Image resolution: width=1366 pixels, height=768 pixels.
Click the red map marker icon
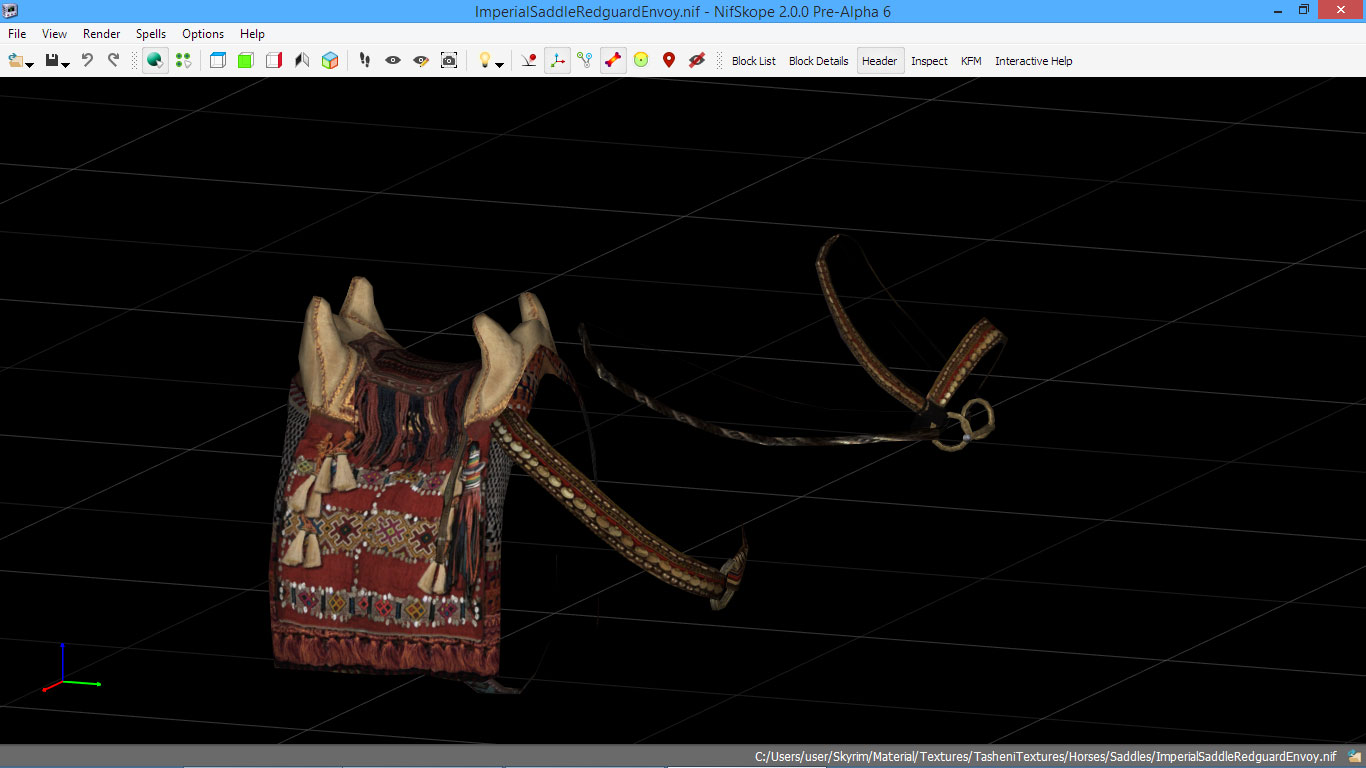[669, 61]
